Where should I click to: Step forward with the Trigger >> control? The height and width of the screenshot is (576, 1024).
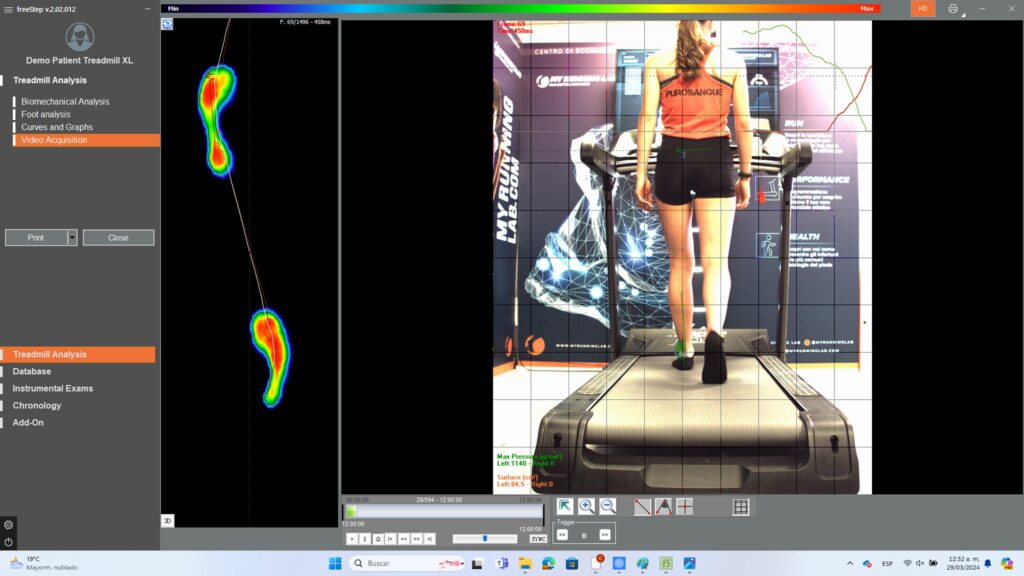coord(604,535)
